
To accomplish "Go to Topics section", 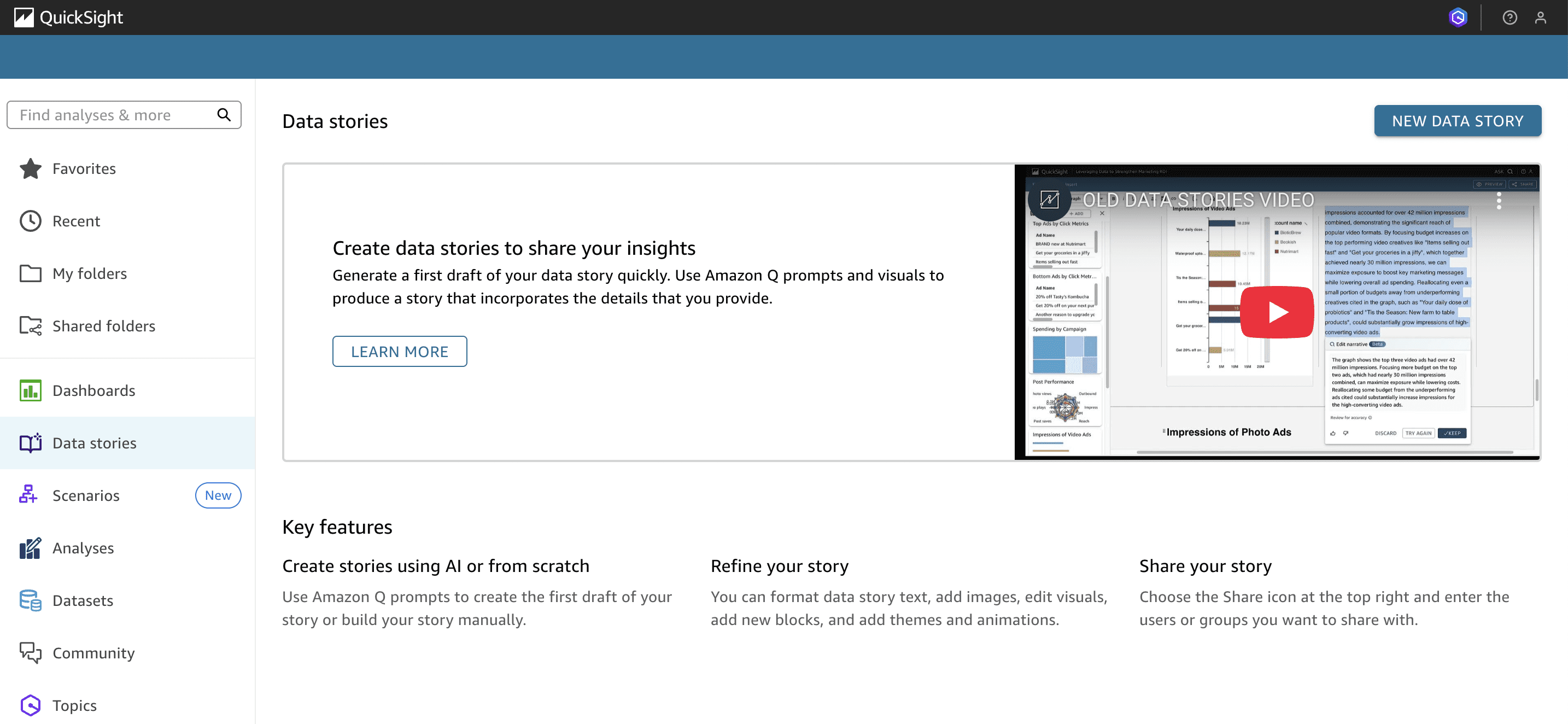I will pos(74,705).
